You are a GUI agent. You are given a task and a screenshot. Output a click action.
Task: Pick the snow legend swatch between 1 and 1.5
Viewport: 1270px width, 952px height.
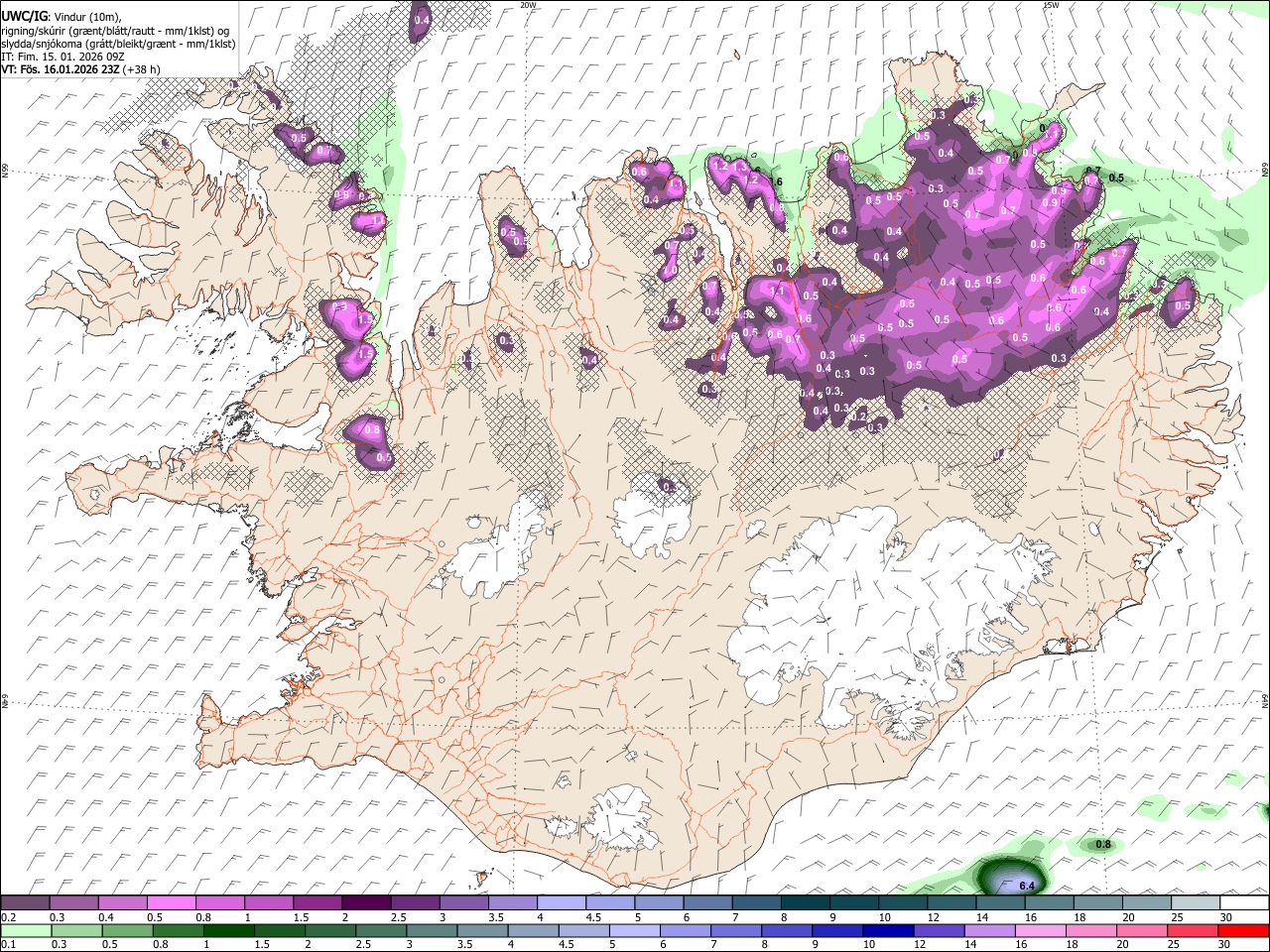tap(269, 903)
